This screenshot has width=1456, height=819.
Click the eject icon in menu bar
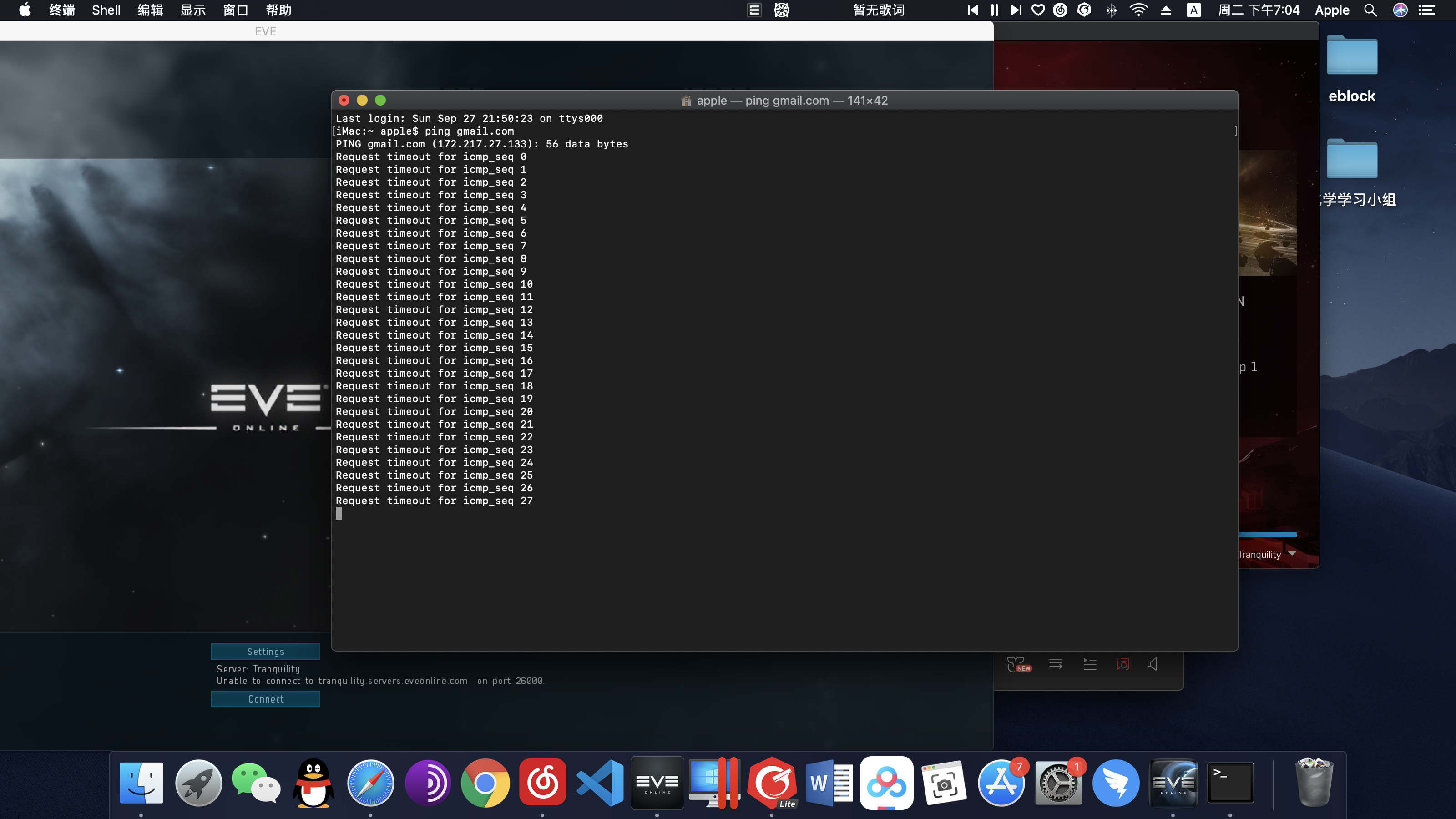click(1166, 10)
